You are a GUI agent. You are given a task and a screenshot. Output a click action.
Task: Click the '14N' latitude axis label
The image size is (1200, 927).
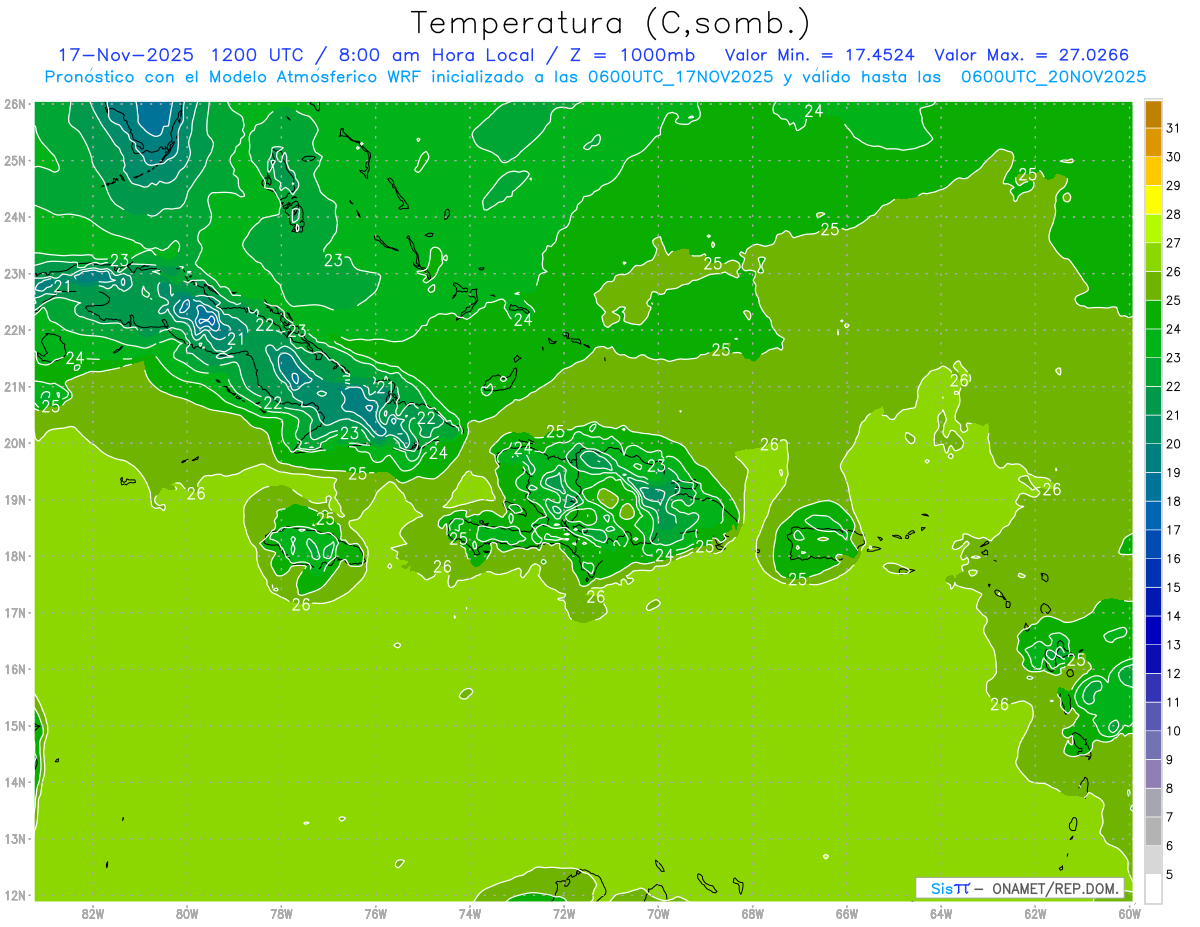click(x=14, y=782)
